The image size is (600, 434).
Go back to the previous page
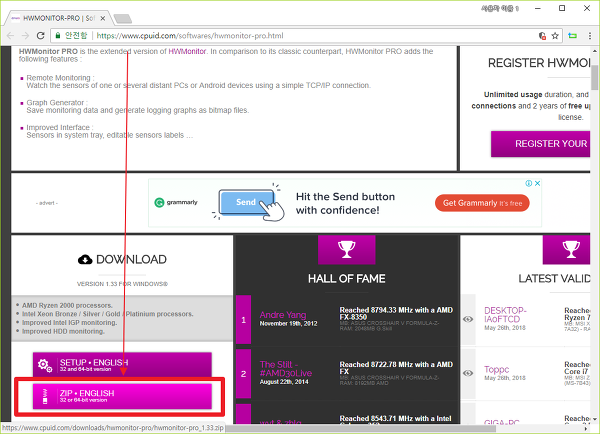[x=10, y=36]
